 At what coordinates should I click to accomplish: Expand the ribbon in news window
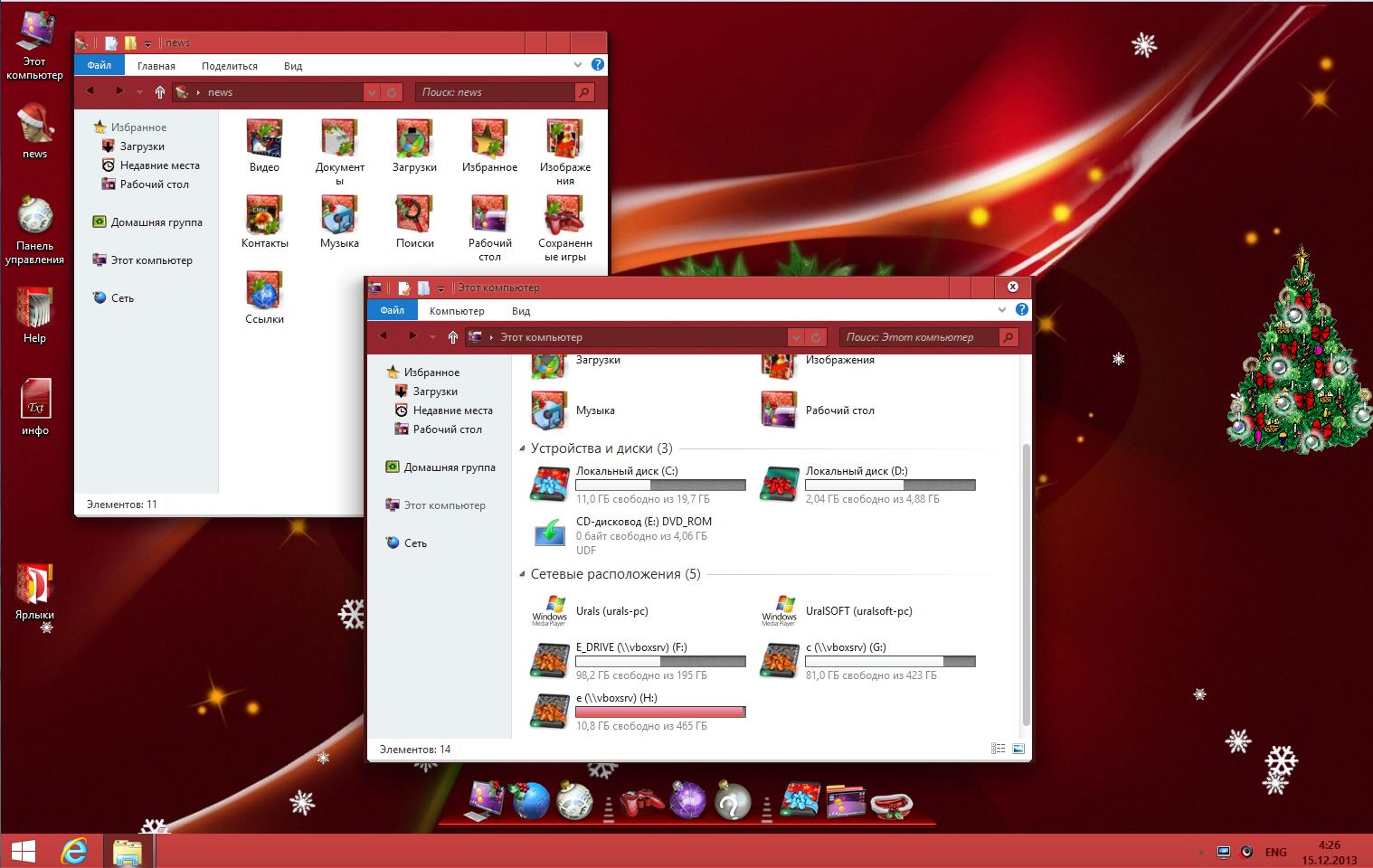pos(578,65)
